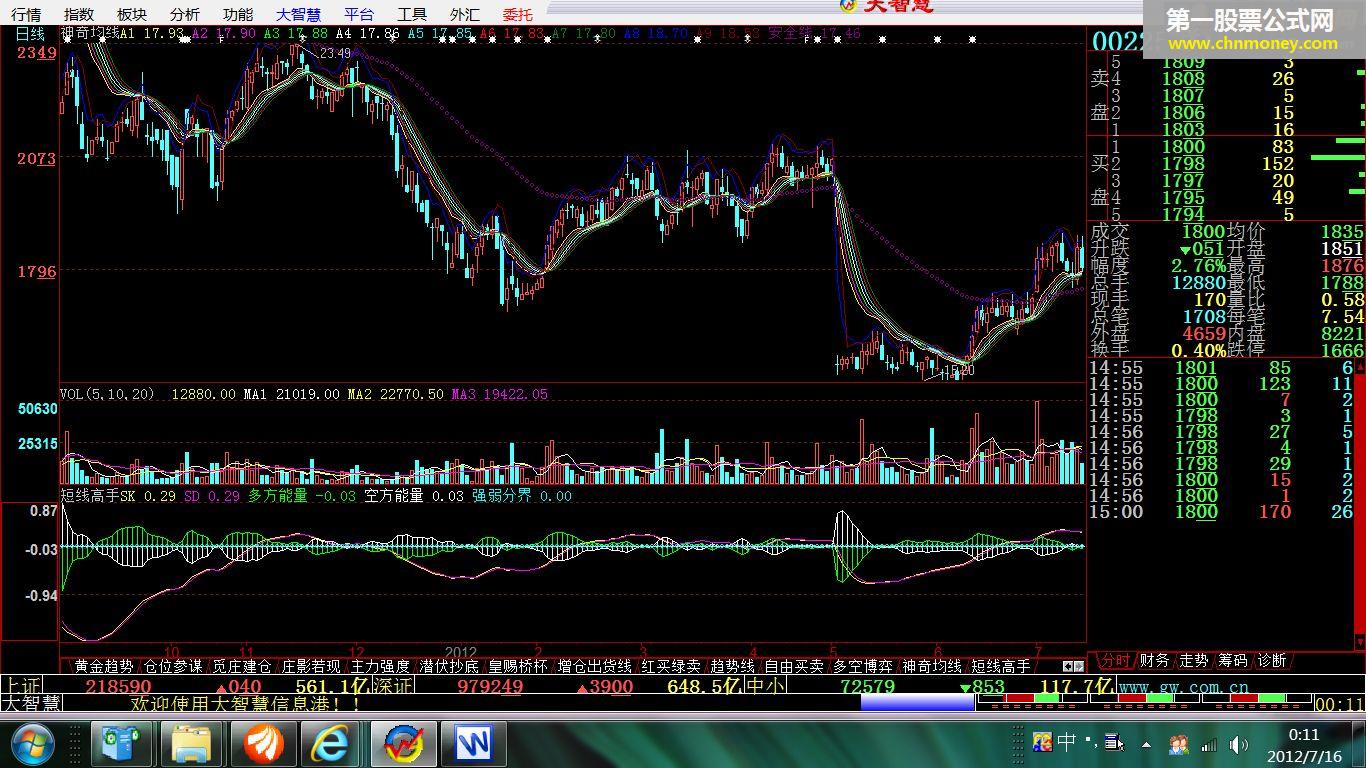Open the red 委托 menu
Screen dimensions: 1366x768
coord(518,14)
